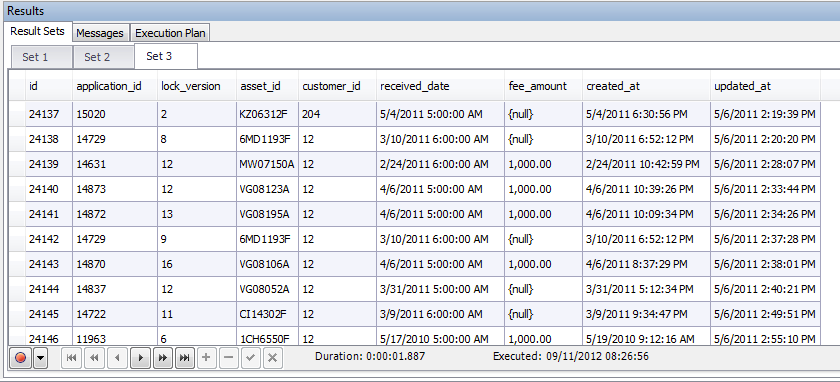The width and height of the screenshot is (840, 382).
Task: Click created_at cell 5/4/2011 6:30:56 PM
Action: pos(647,114)
